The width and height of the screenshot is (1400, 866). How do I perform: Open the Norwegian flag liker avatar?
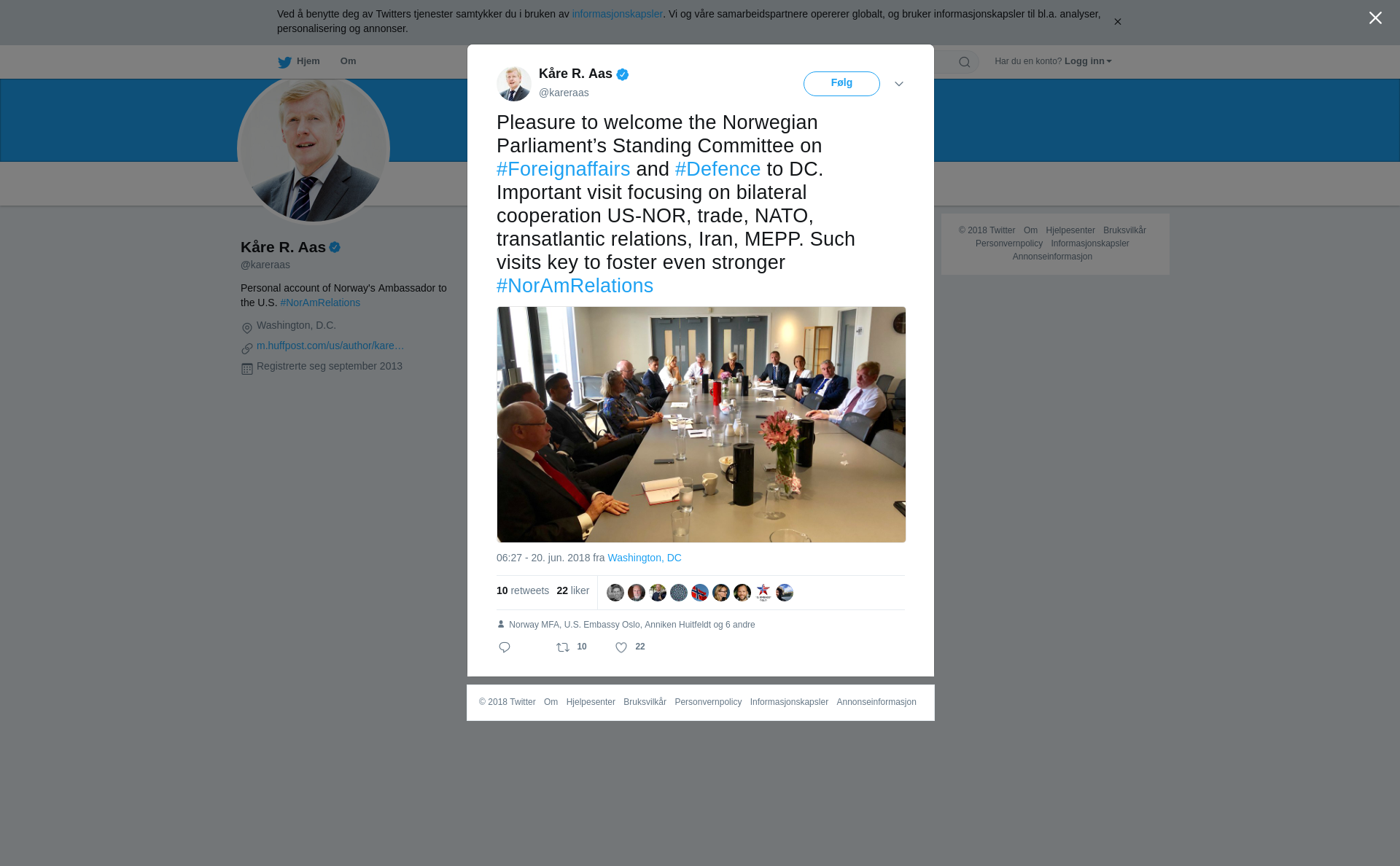[700, 593]
